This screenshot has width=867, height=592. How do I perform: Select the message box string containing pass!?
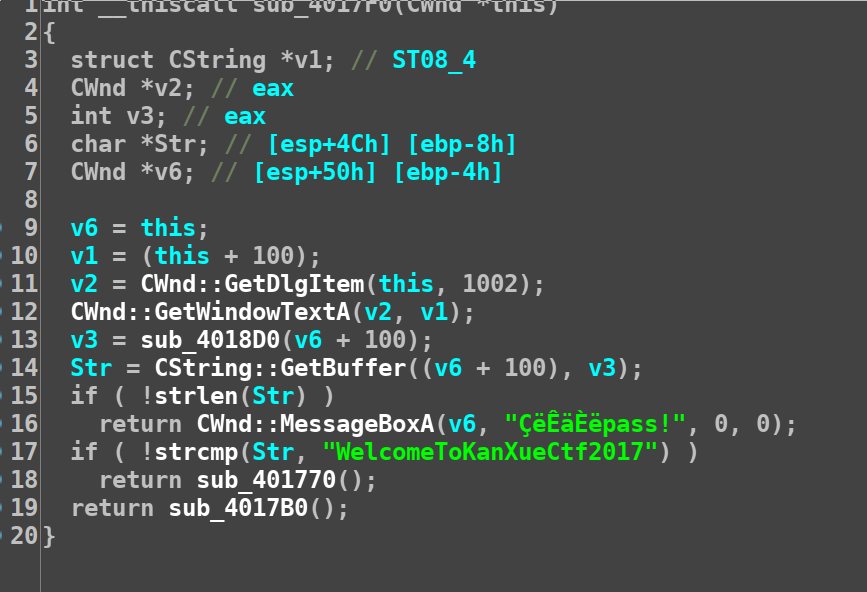595,424
